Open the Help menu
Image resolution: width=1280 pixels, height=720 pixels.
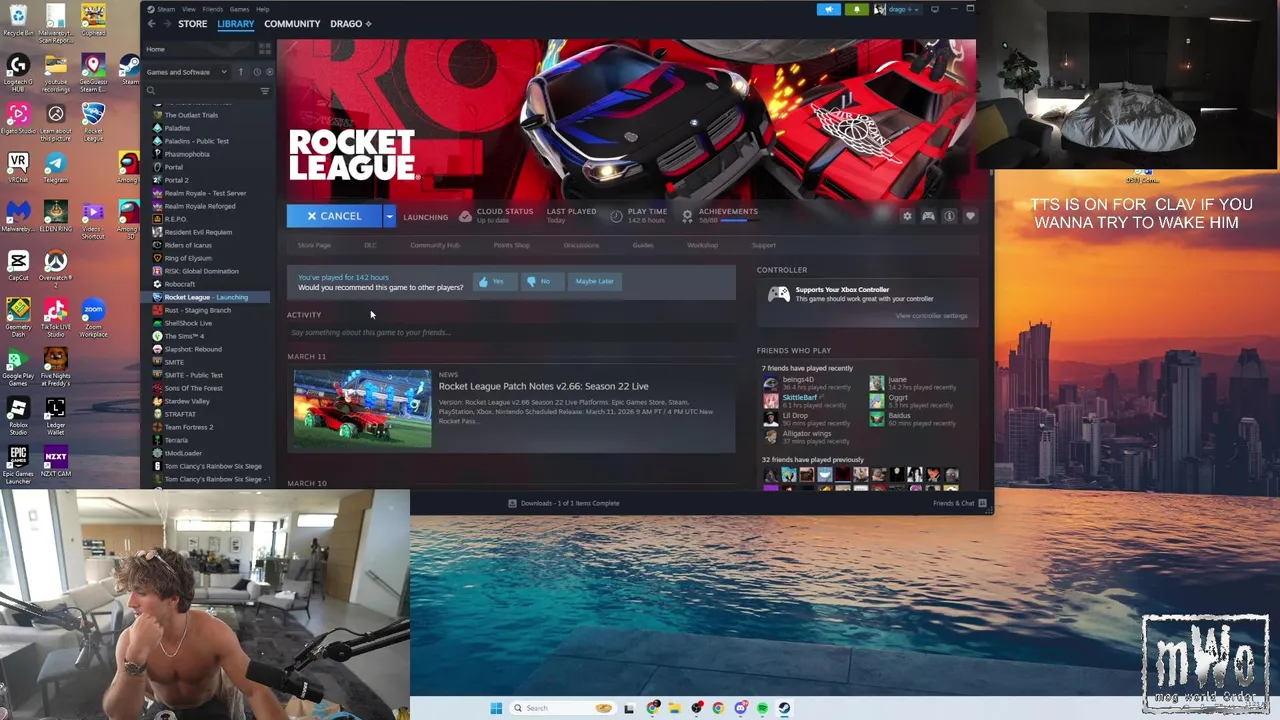(x=262, y=9)
